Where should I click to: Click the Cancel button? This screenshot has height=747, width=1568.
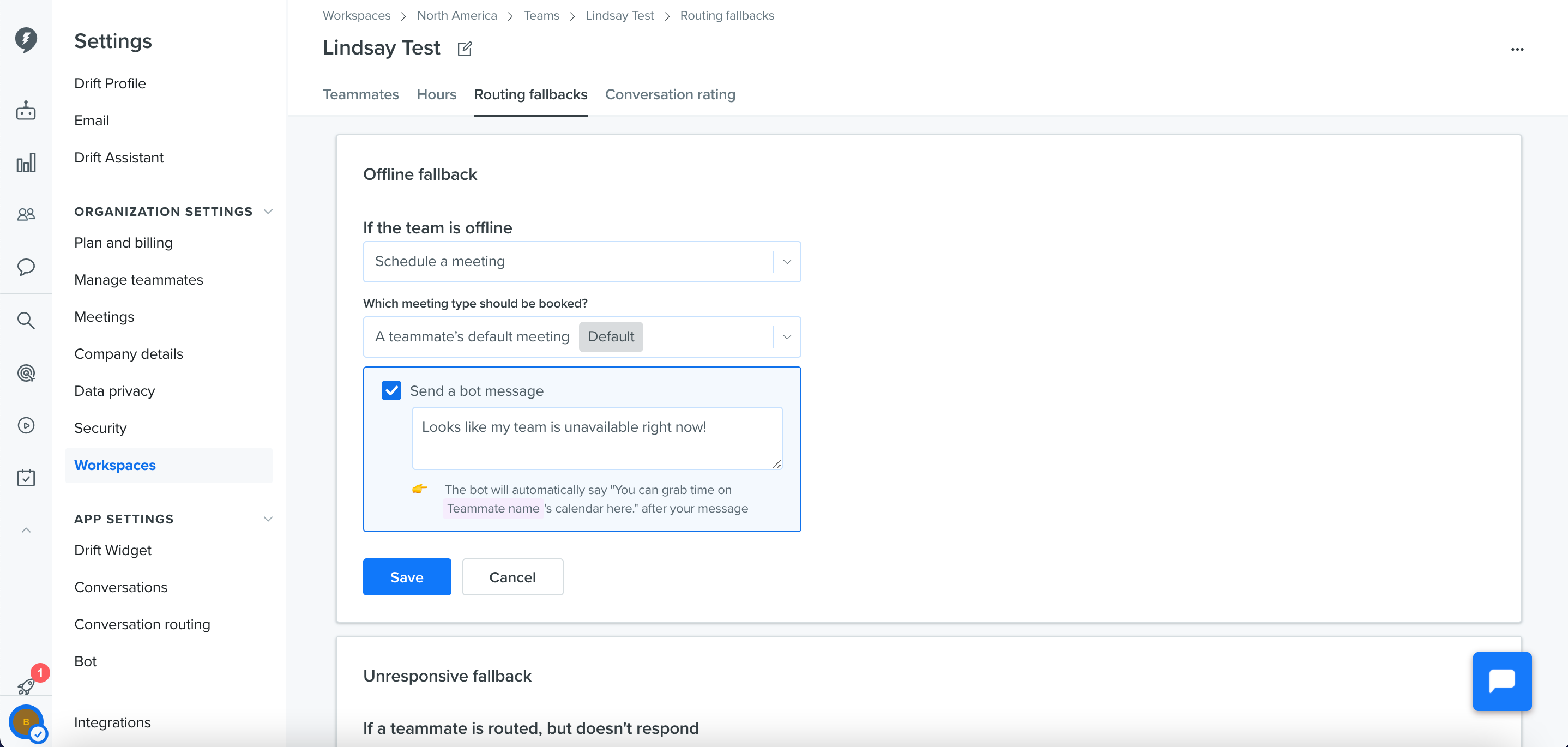512,576
